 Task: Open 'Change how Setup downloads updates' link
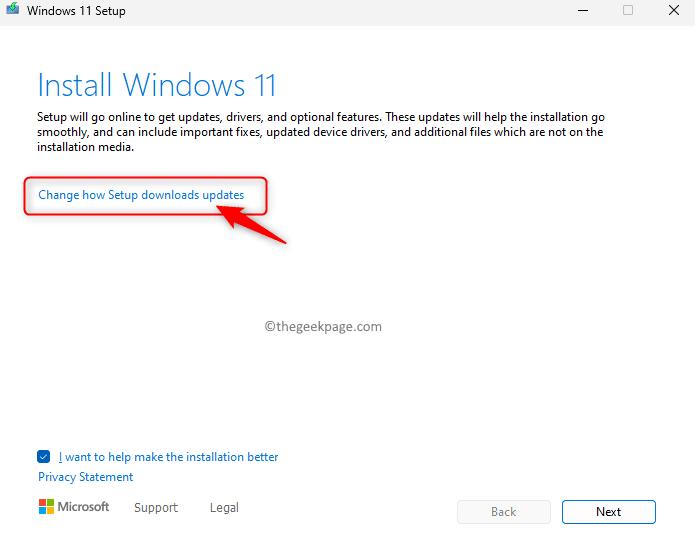(x=141, y=195)
